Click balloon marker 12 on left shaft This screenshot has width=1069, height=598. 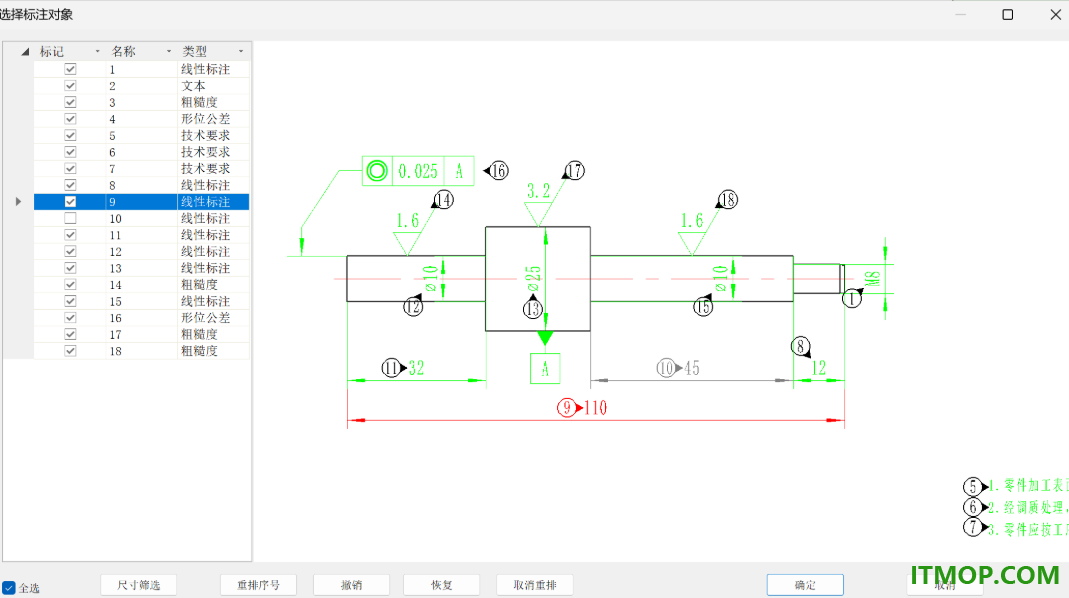point(413,306)
